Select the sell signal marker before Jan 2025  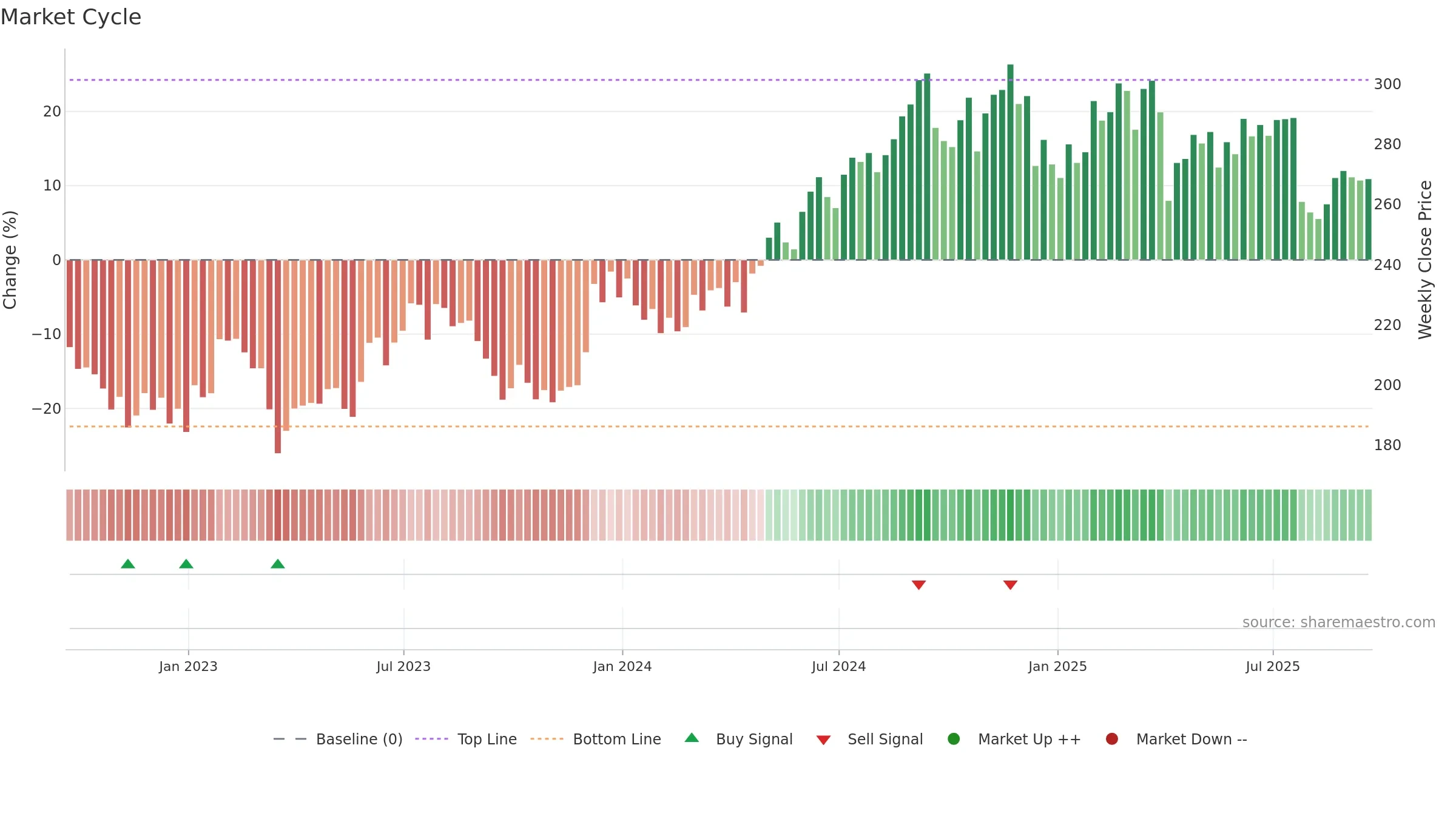[x=1010, y=585]
